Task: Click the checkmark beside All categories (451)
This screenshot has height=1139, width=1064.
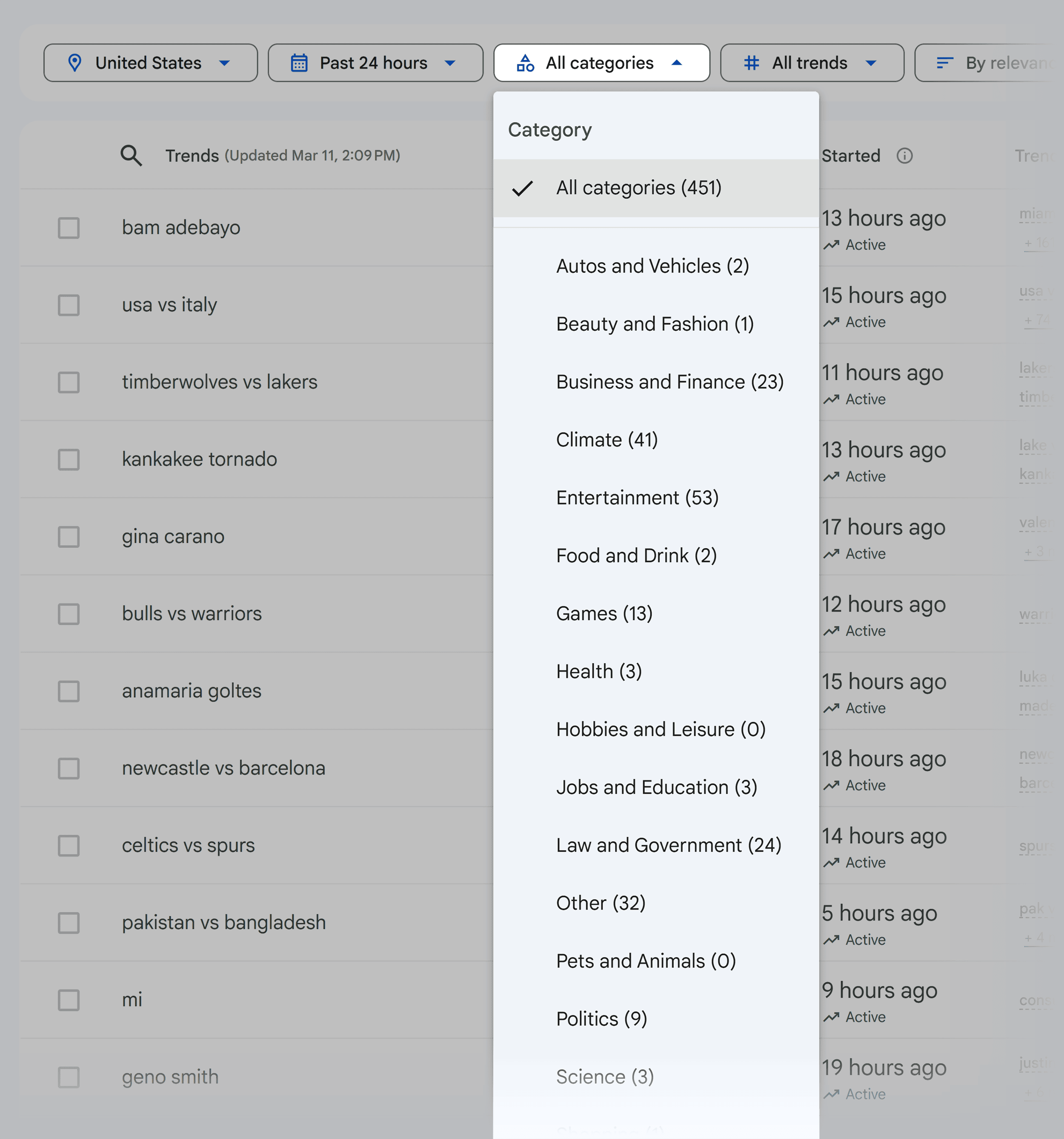Action: (523, 187)
